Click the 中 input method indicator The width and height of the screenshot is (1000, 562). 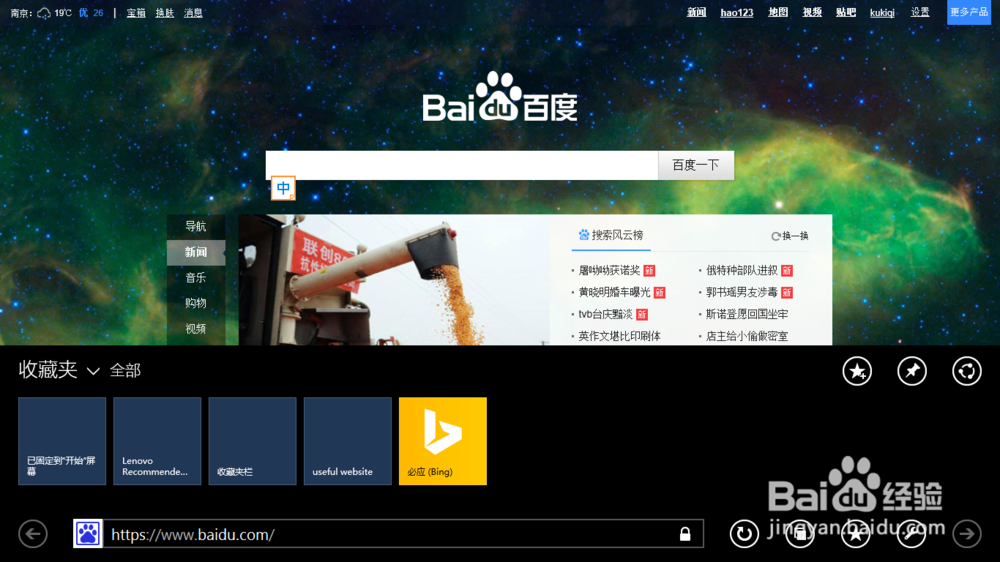tap(283, 188)
